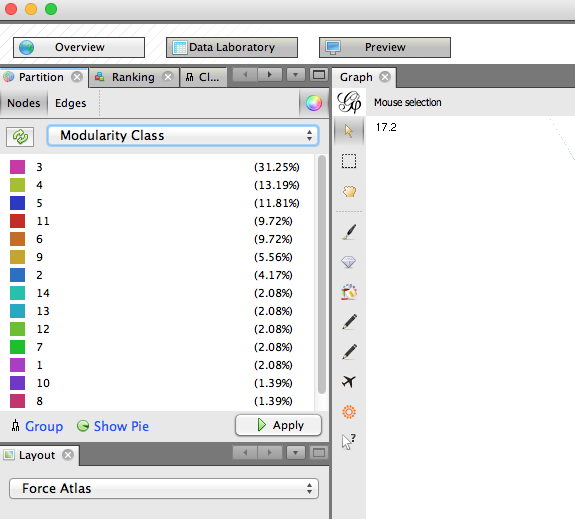Click the partition list vertical scrollbar
This screenshot has height=519, width=575.
pyautogui.click(x=322, y=274)
